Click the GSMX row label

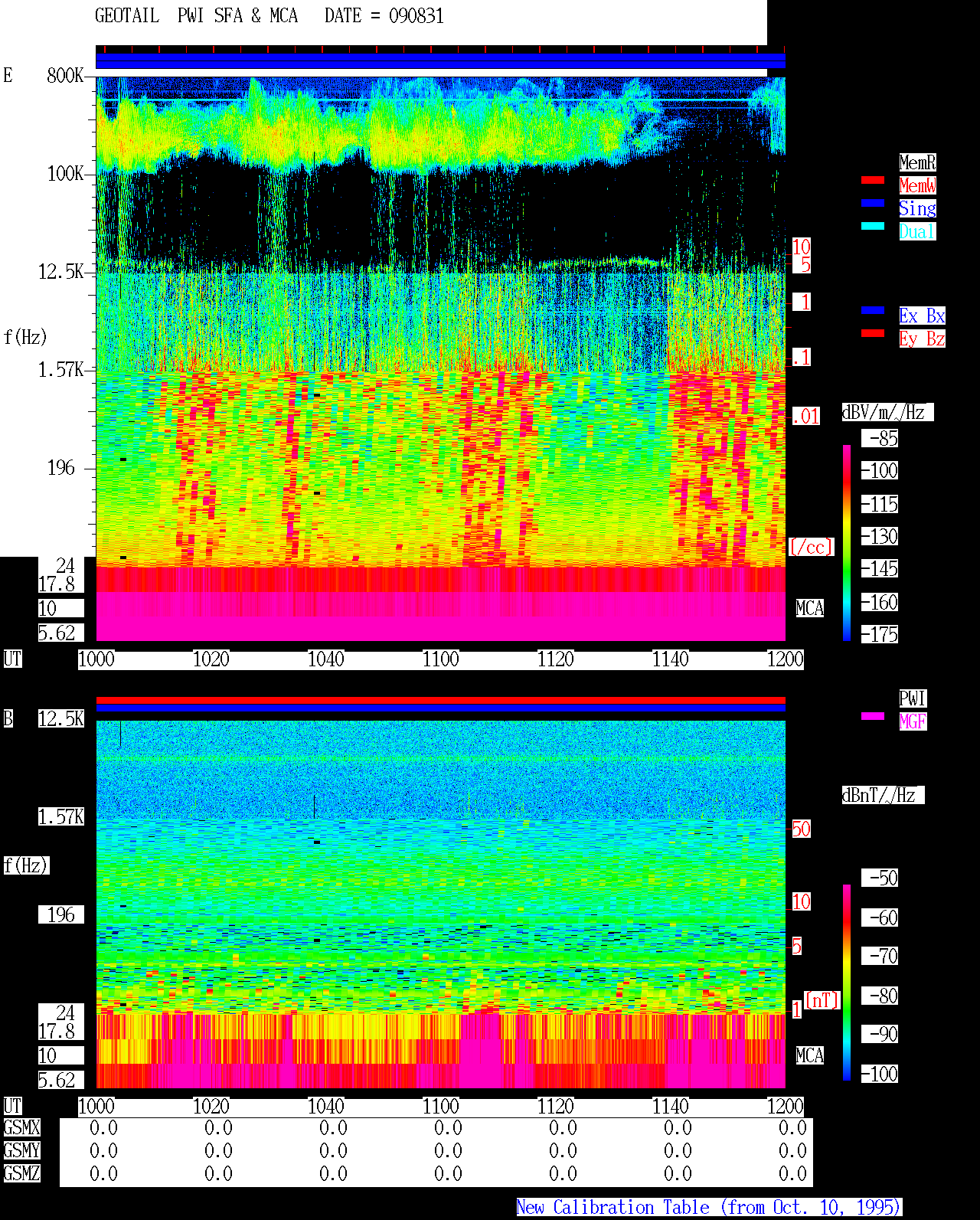tap(21, 1128)
